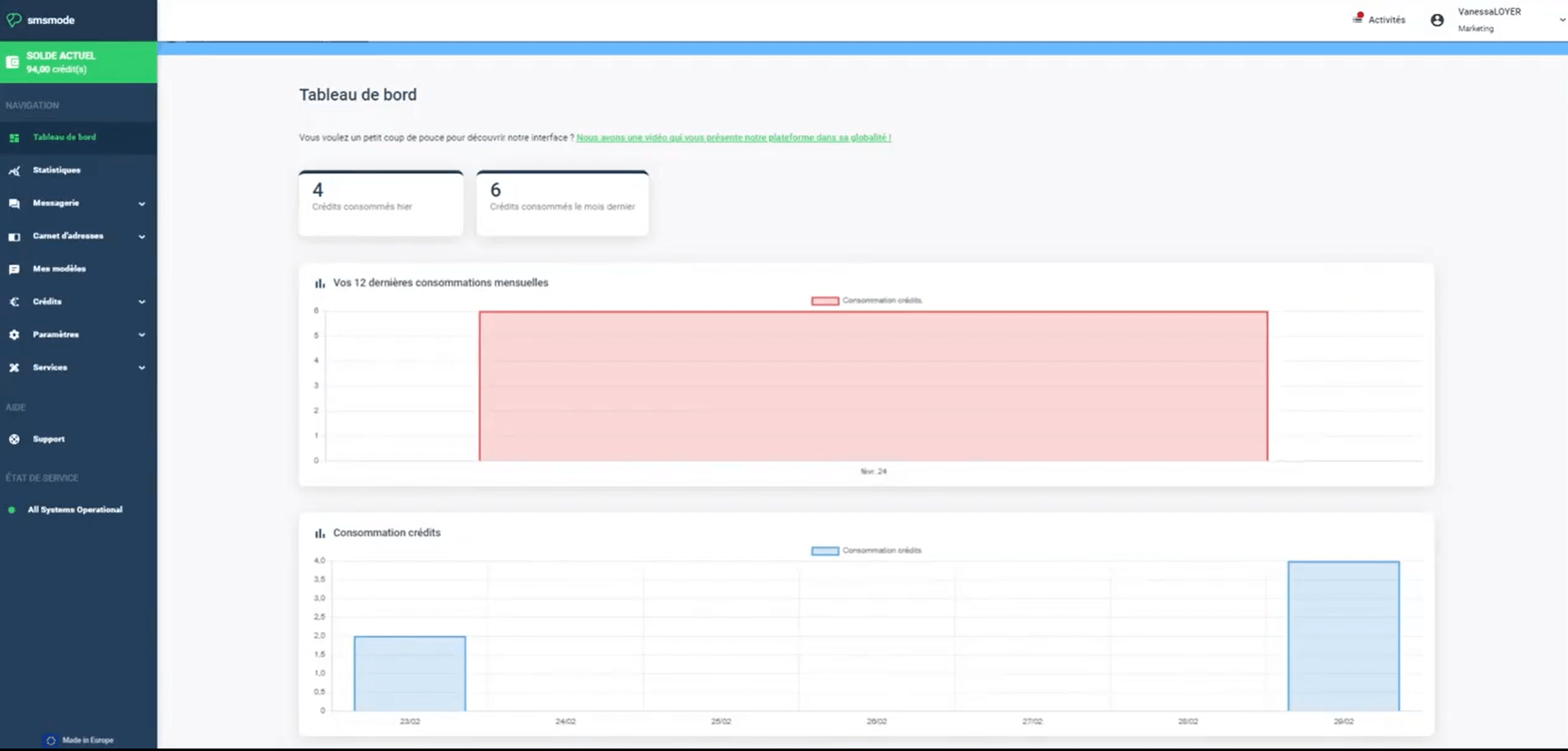Toggle red Consommation crédits legend in monthly chart

click(825, 301)
